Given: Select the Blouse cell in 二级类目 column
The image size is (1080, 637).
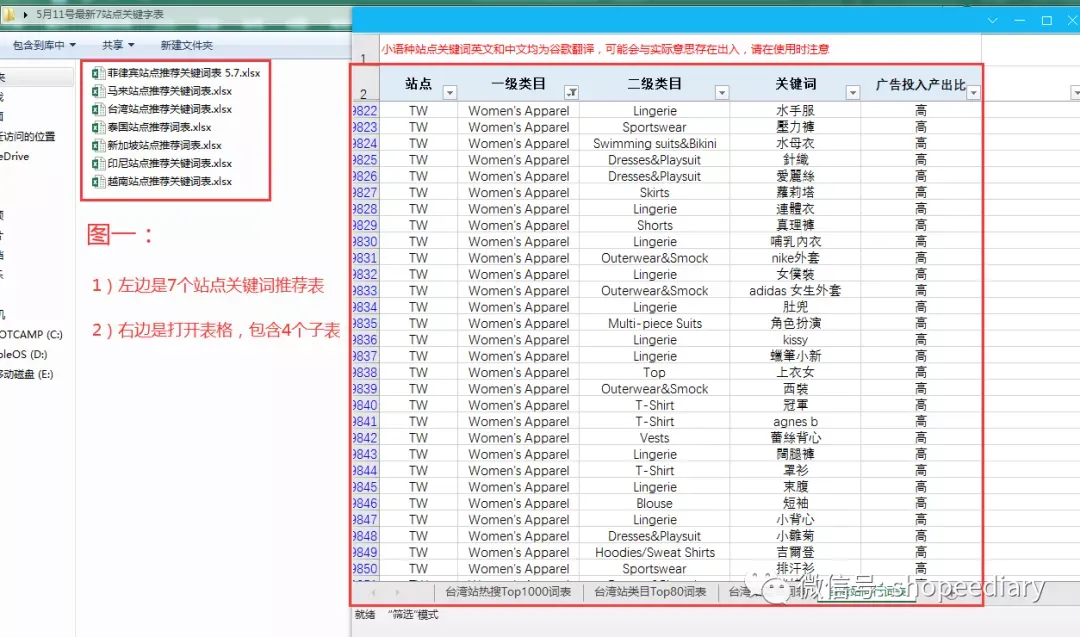Looking at the screenshot, I should click(654, 503).
